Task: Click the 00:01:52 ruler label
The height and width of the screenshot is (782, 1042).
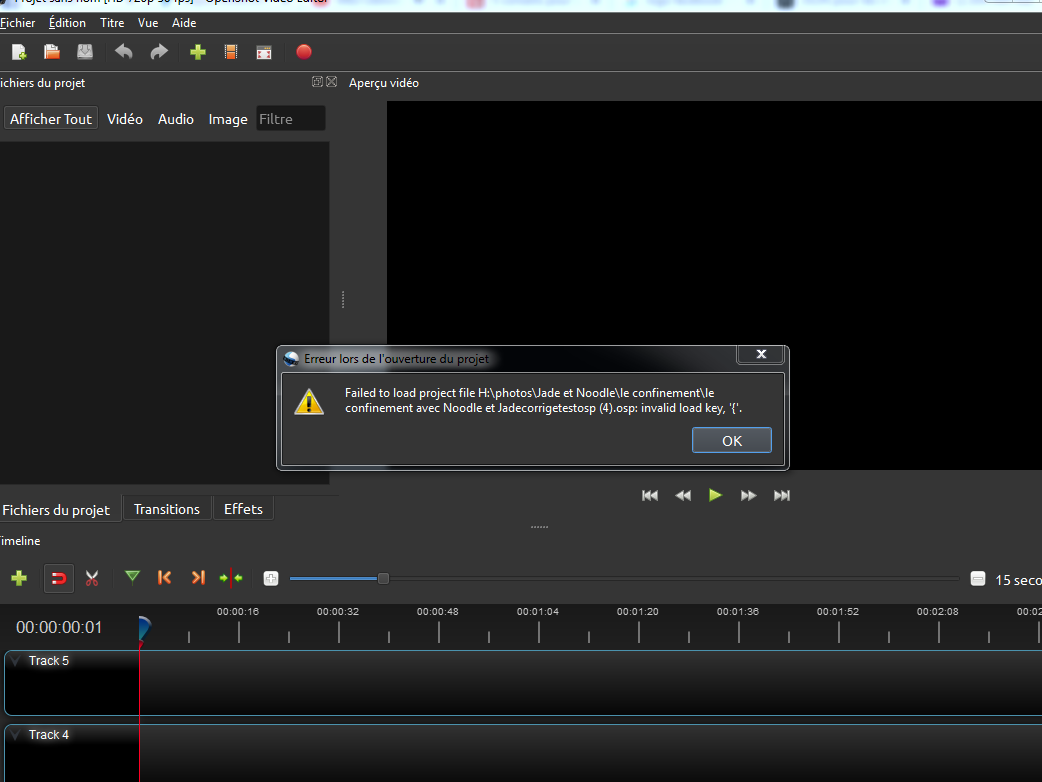Action: coord(837,611)
